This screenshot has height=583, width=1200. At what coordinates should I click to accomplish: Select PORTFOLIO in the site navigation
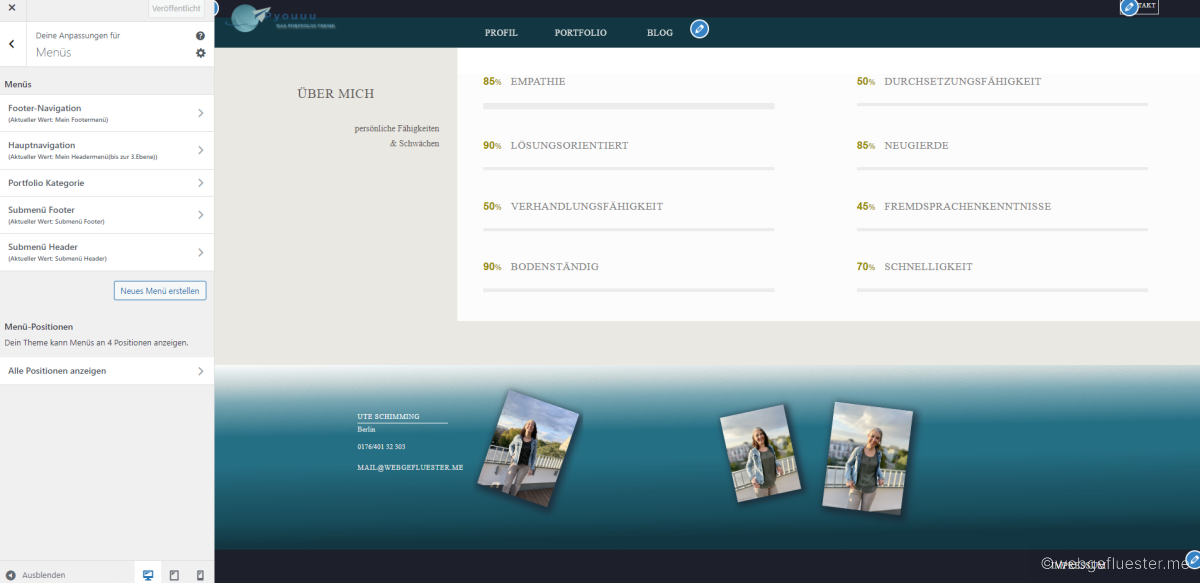click(x=580, y=33)
